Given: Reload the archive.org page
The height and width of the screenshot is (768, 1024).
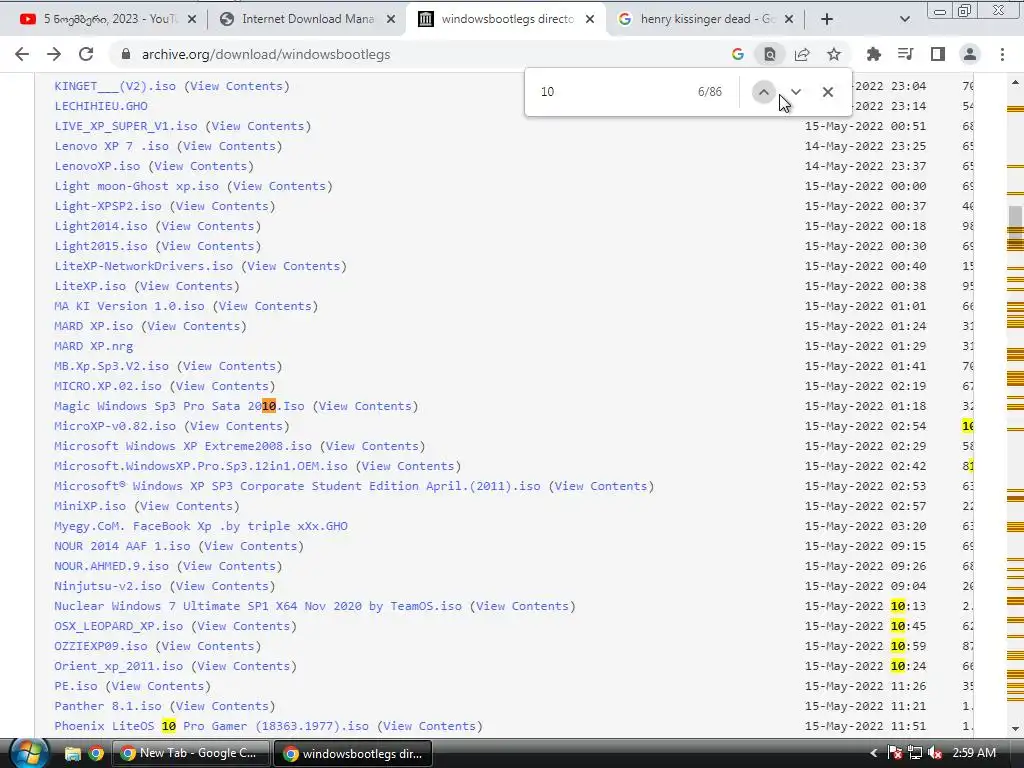Looking at the screenshot, I should 86,54.
